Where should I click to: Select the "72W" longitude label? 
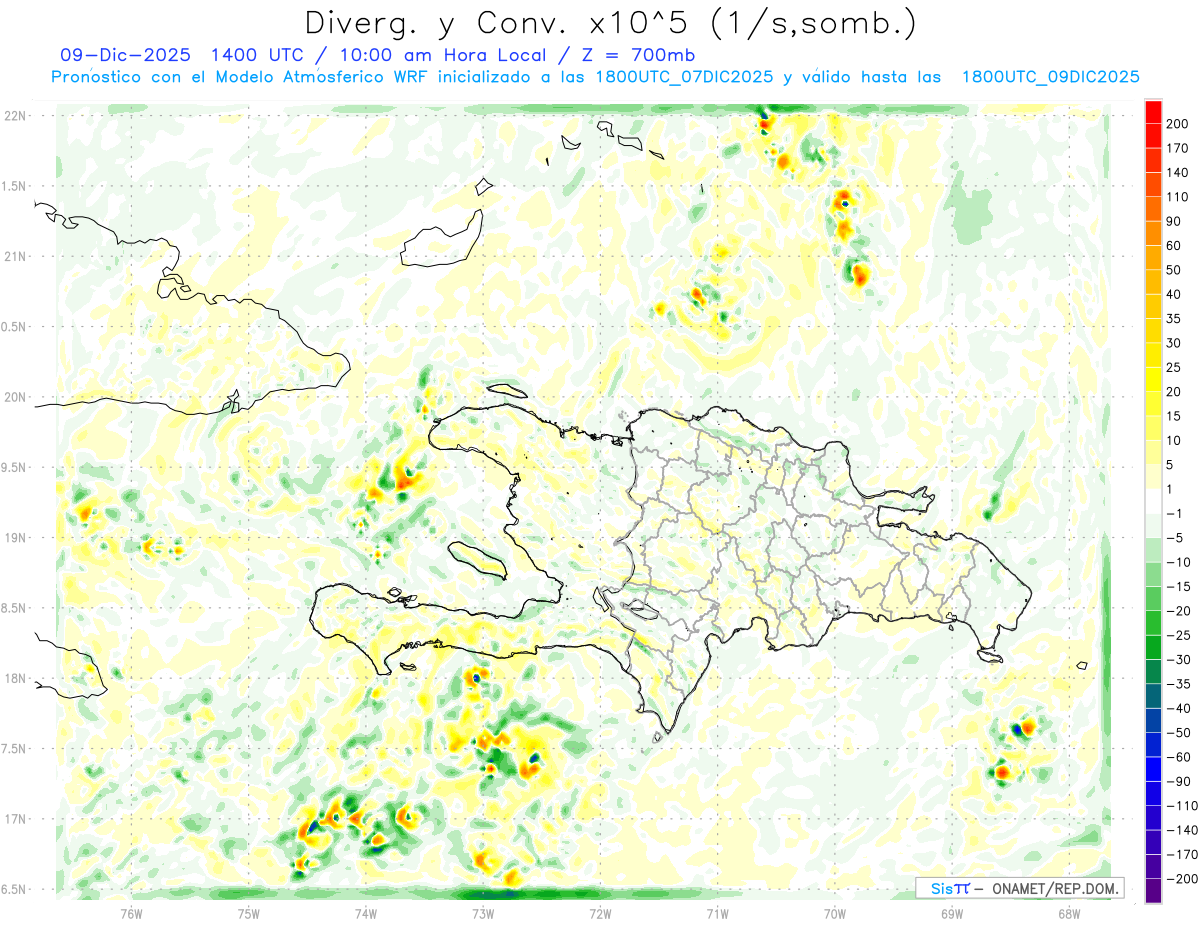600,913
